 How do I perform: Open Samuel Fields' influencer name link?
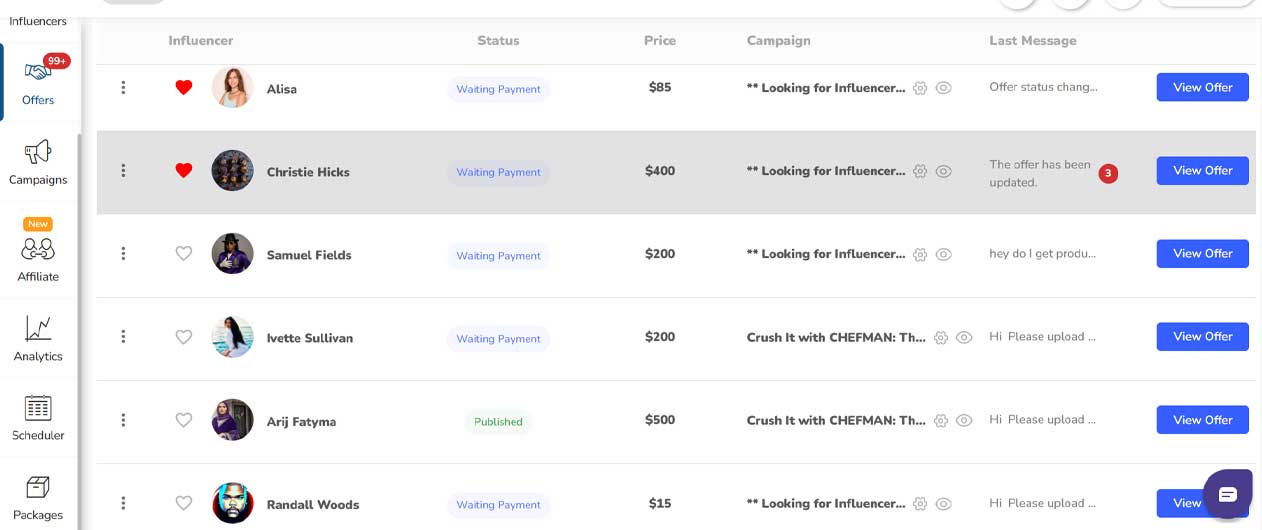[x=309, y=255]
